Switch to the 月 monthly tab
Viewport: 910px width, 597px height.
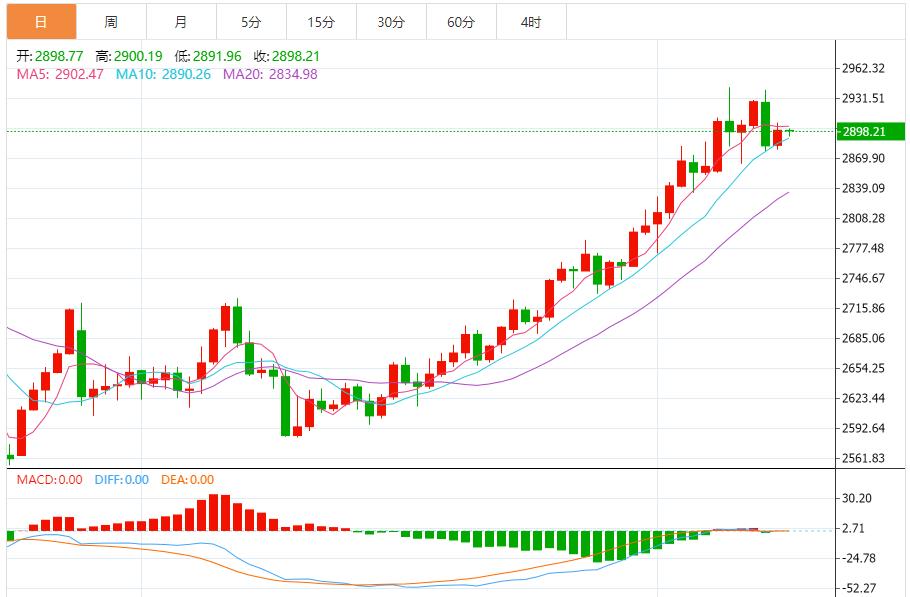point(181,22)
